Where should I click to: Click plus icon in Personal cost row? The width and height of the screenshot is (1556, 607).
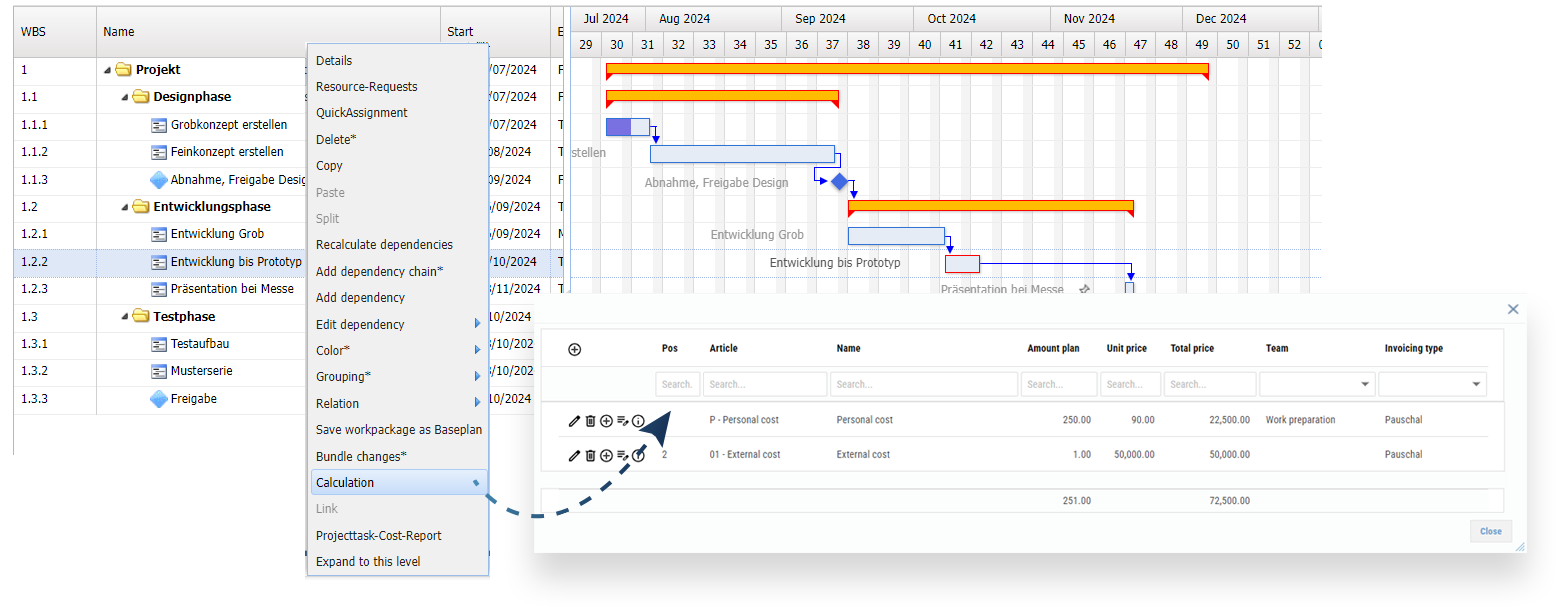click(606, 421)
